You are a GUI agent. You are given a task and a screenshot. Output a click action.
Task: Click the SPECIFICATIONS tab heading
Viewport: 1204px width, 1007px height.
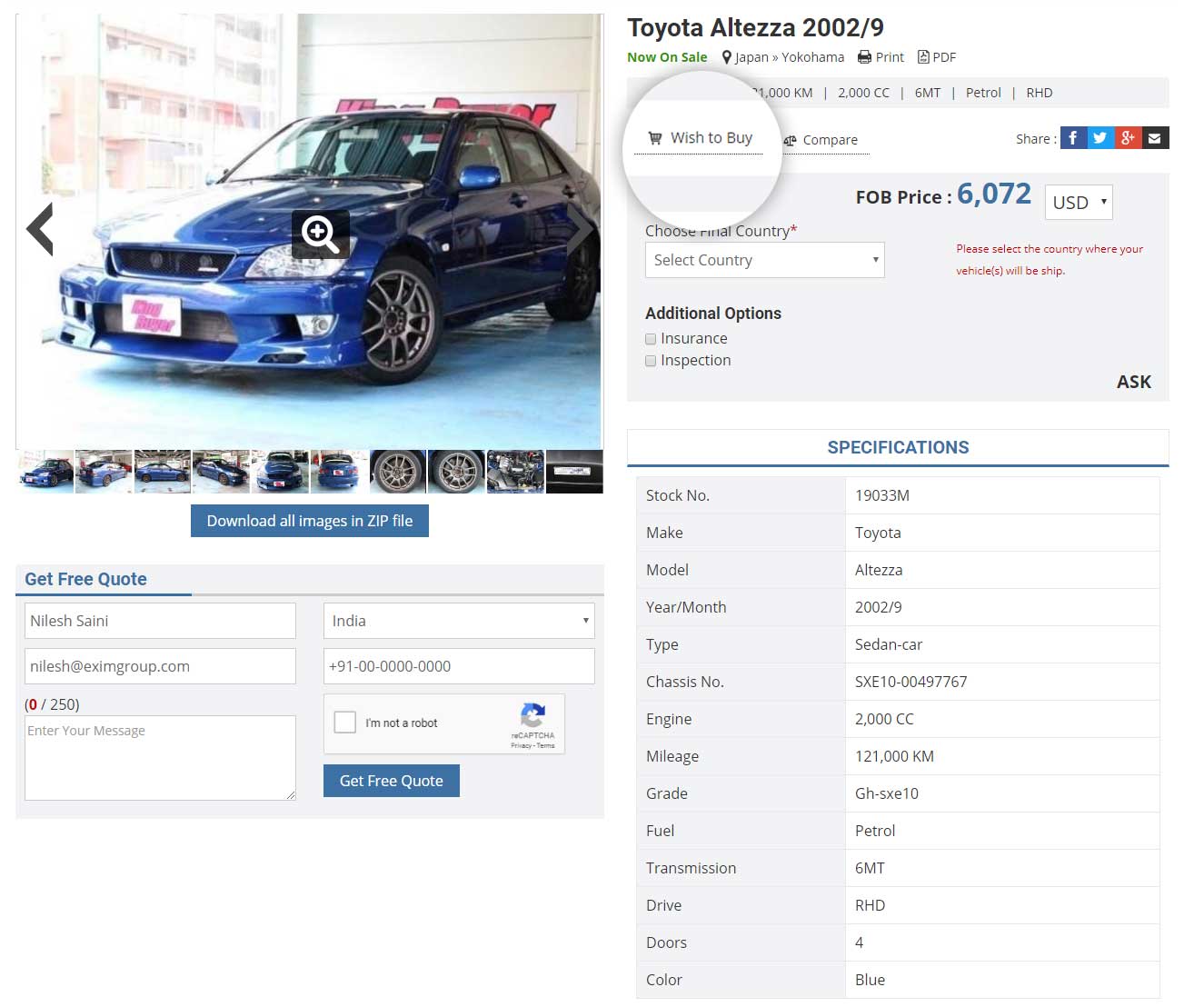coord(898,447)
